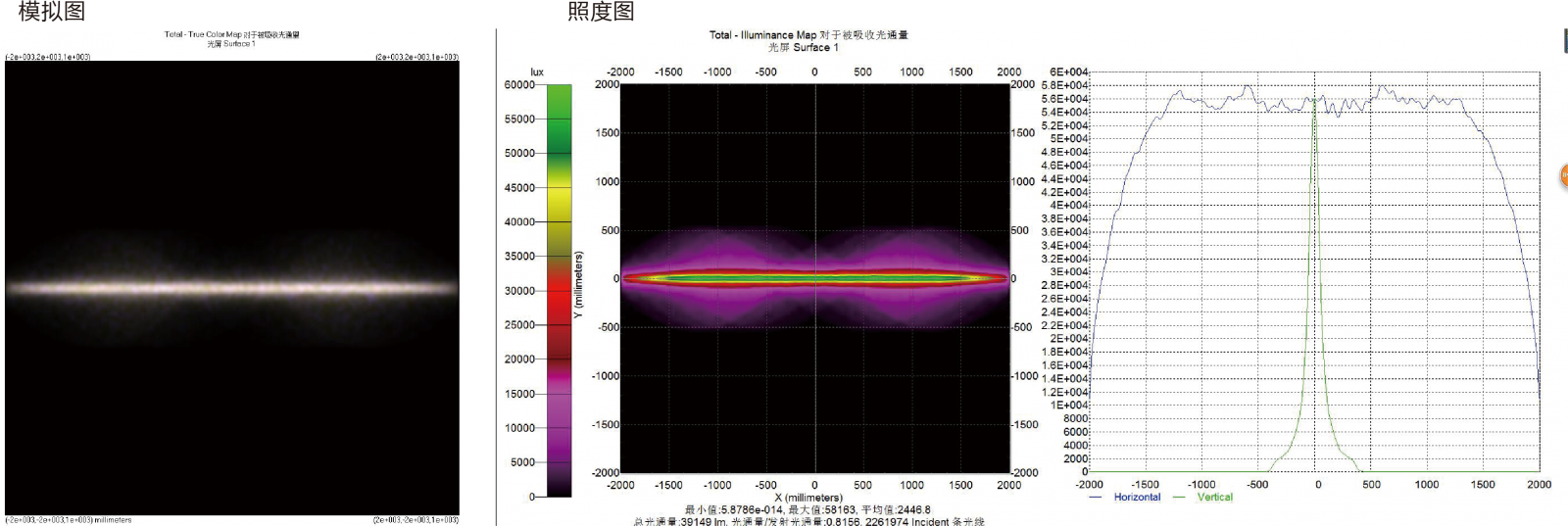Select the Vertical legend label

pyautogui.click(x=1214, y=498)
